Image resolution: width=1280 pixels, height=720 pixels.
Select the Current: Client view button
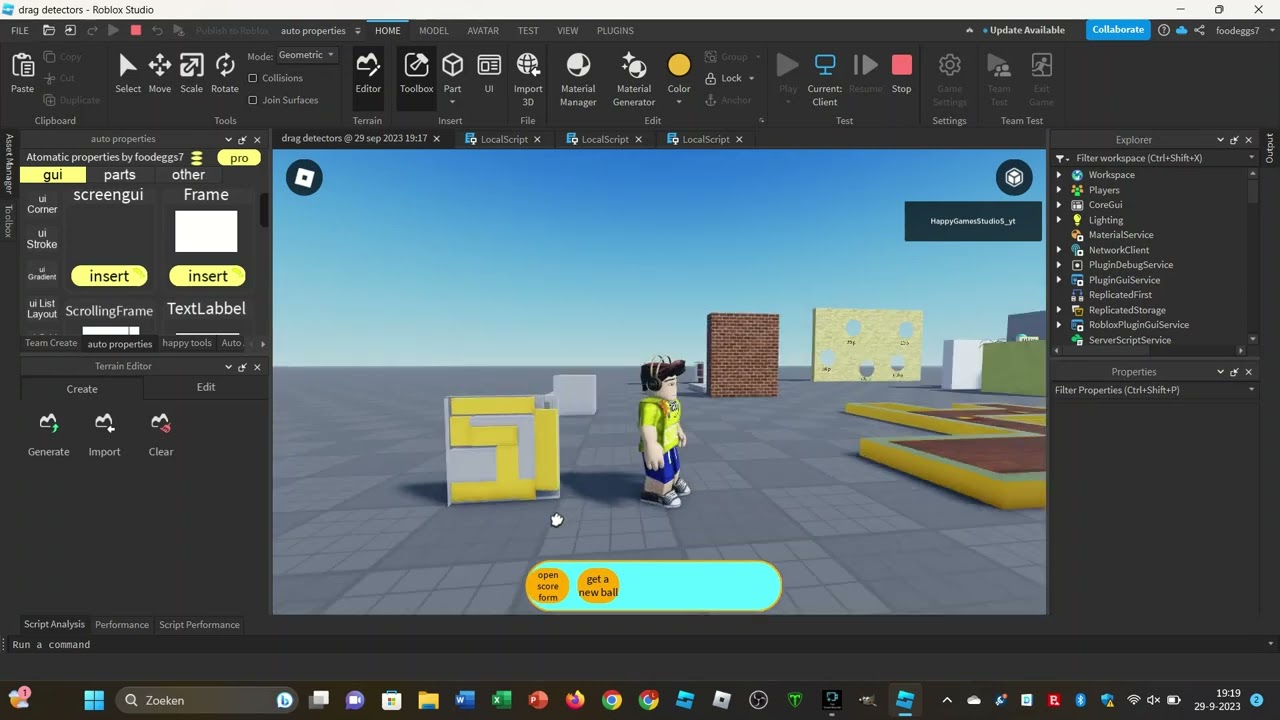(x=825, y=79)
